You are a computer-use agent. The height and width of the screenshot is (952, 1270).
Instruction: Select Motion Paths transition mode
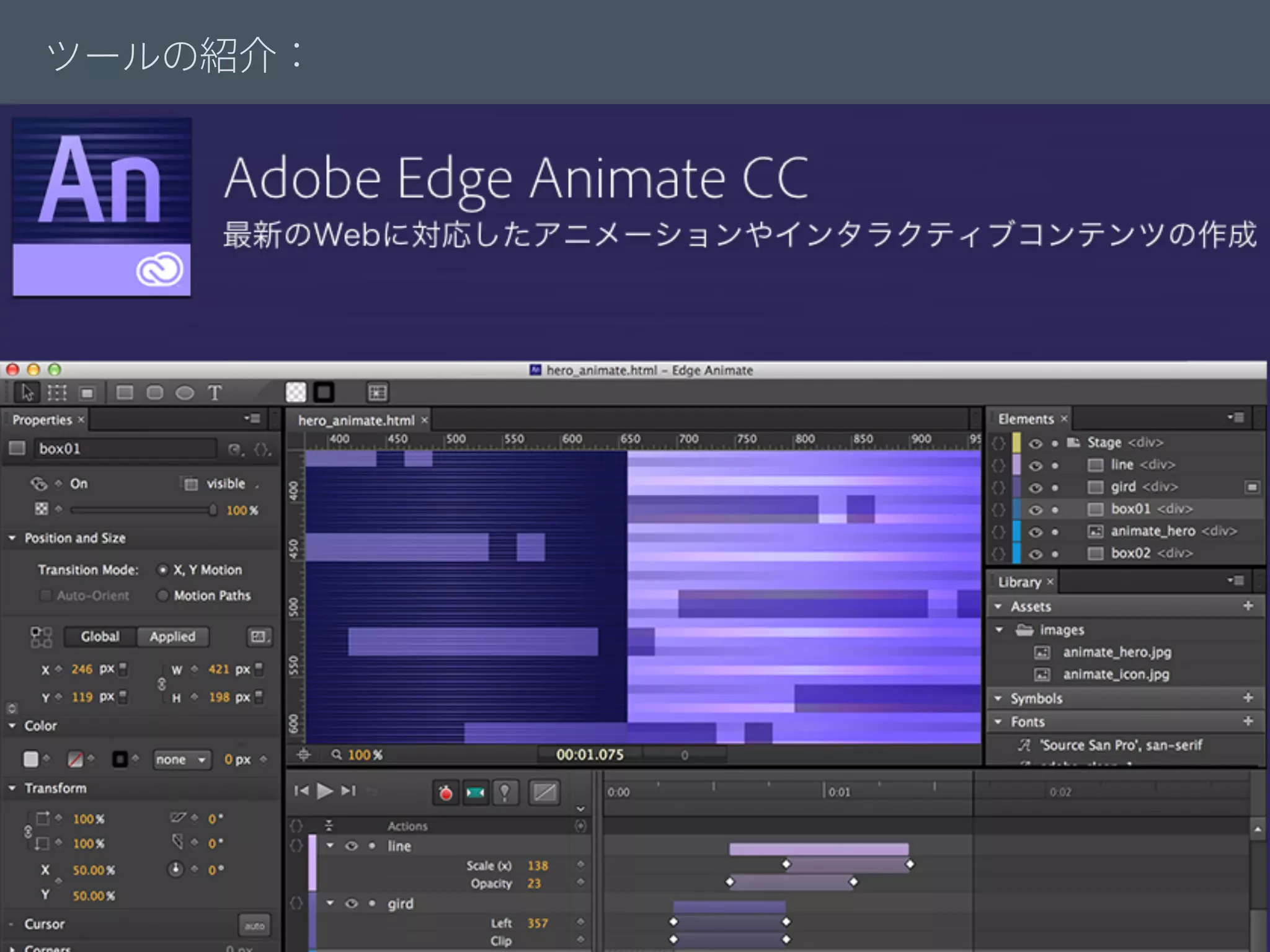(162, 595)
